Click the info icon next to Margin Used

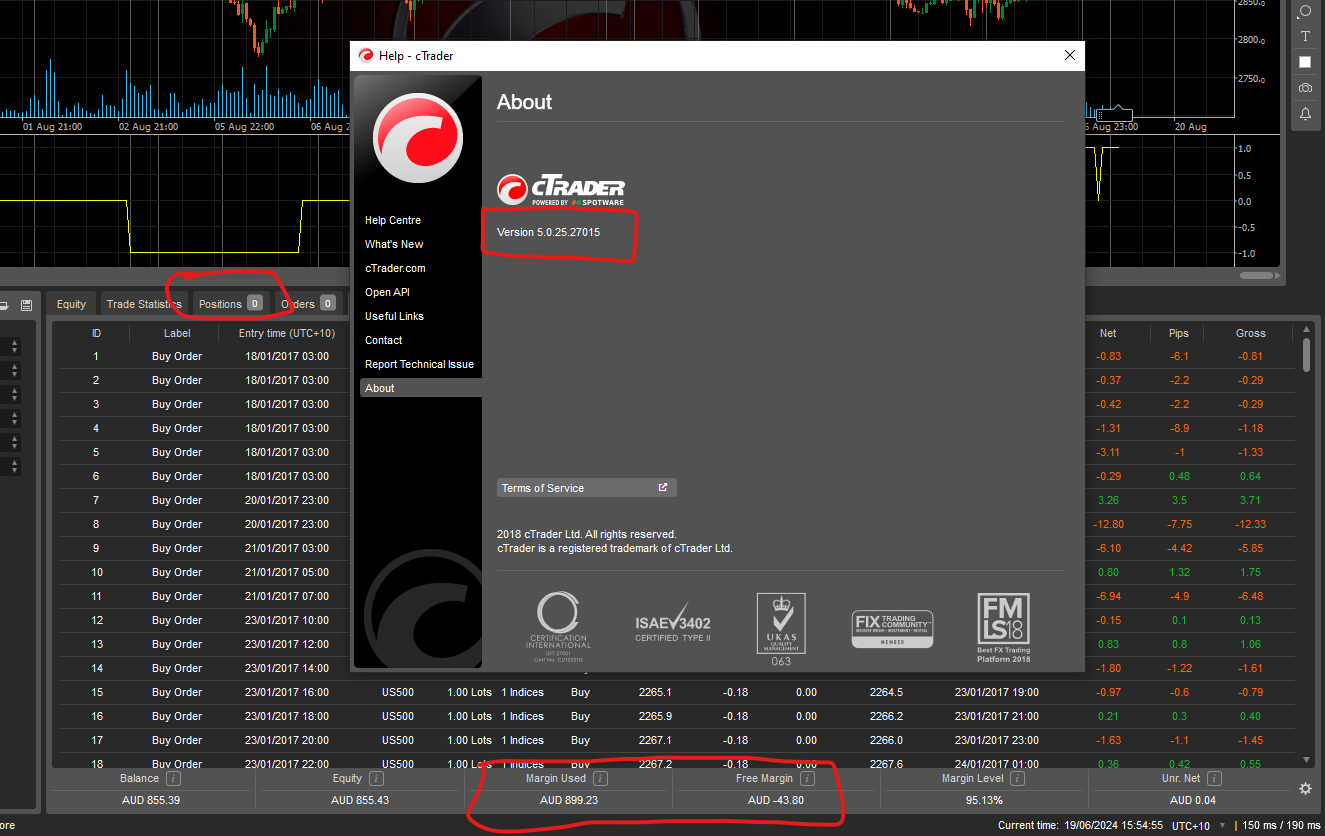[600, 778]
